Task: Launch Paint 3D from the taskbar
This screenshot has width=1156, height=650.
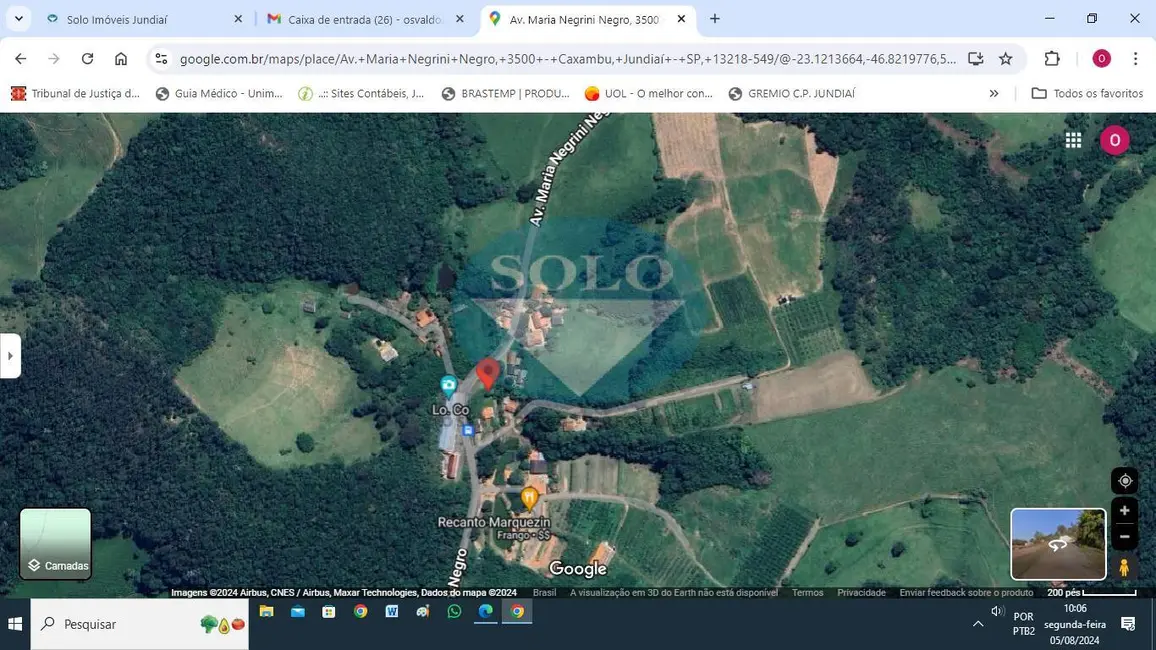Action: [422, 611]
